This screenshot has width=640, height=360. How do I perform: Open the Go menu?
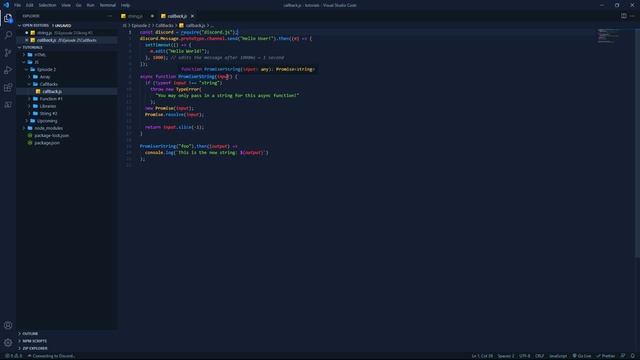(78, 5)
